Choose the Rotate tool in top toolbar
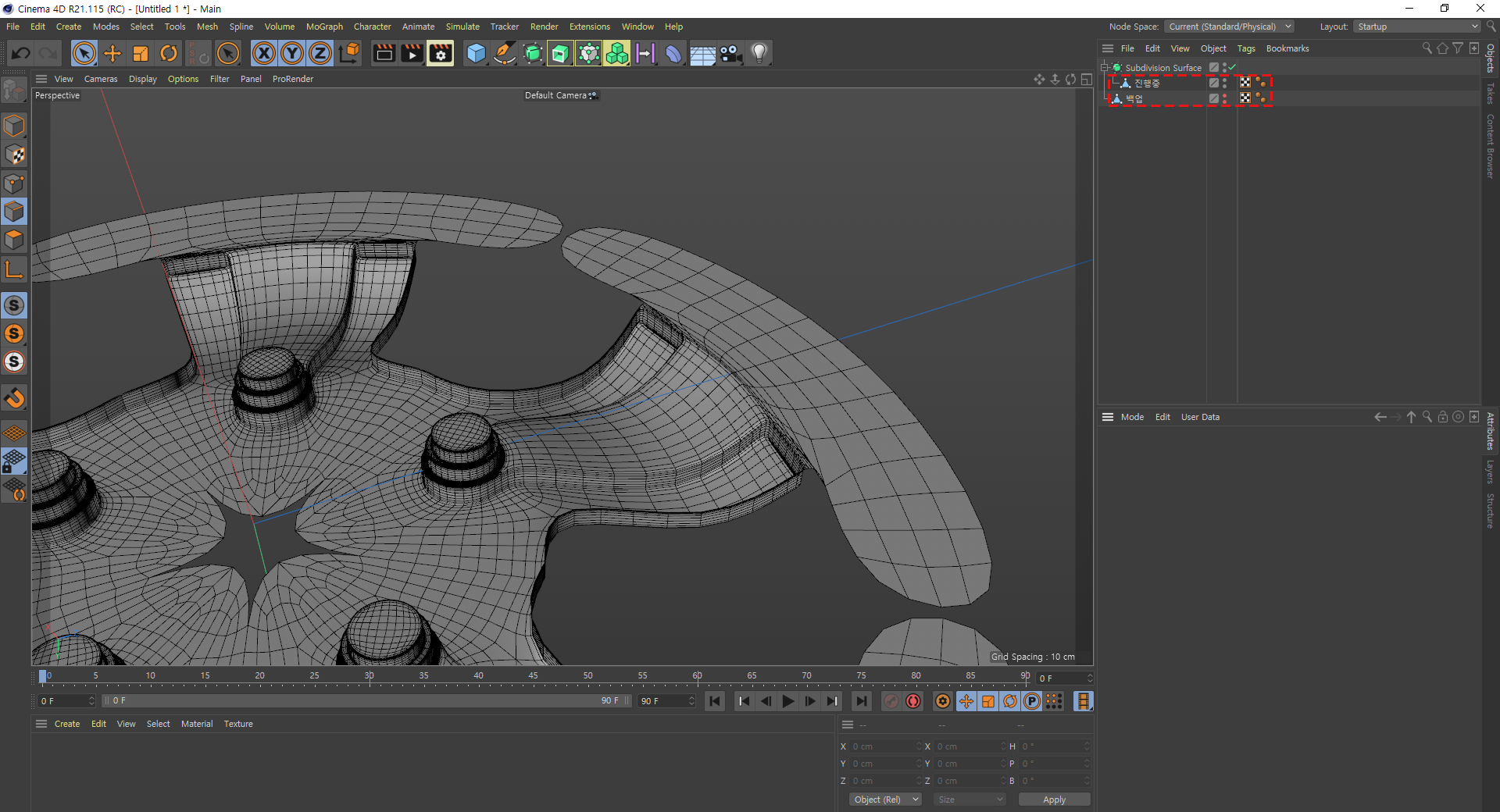Viewport: 1500px width, 812px height. point(169,53)
